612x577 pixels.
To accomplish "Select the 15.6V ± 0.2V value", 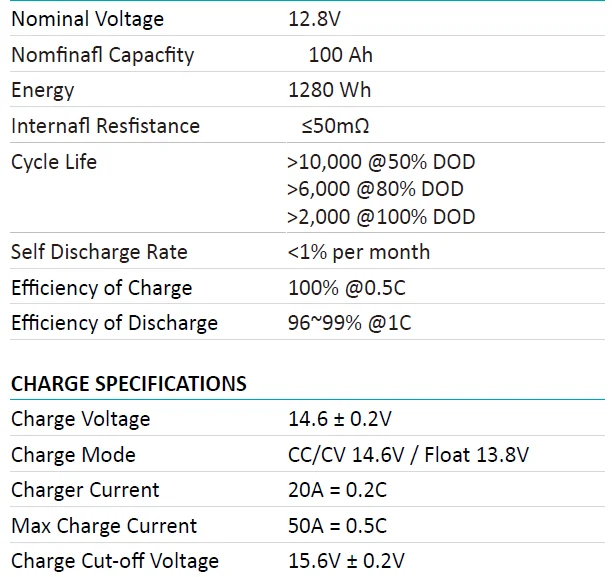I will point(347,561).
